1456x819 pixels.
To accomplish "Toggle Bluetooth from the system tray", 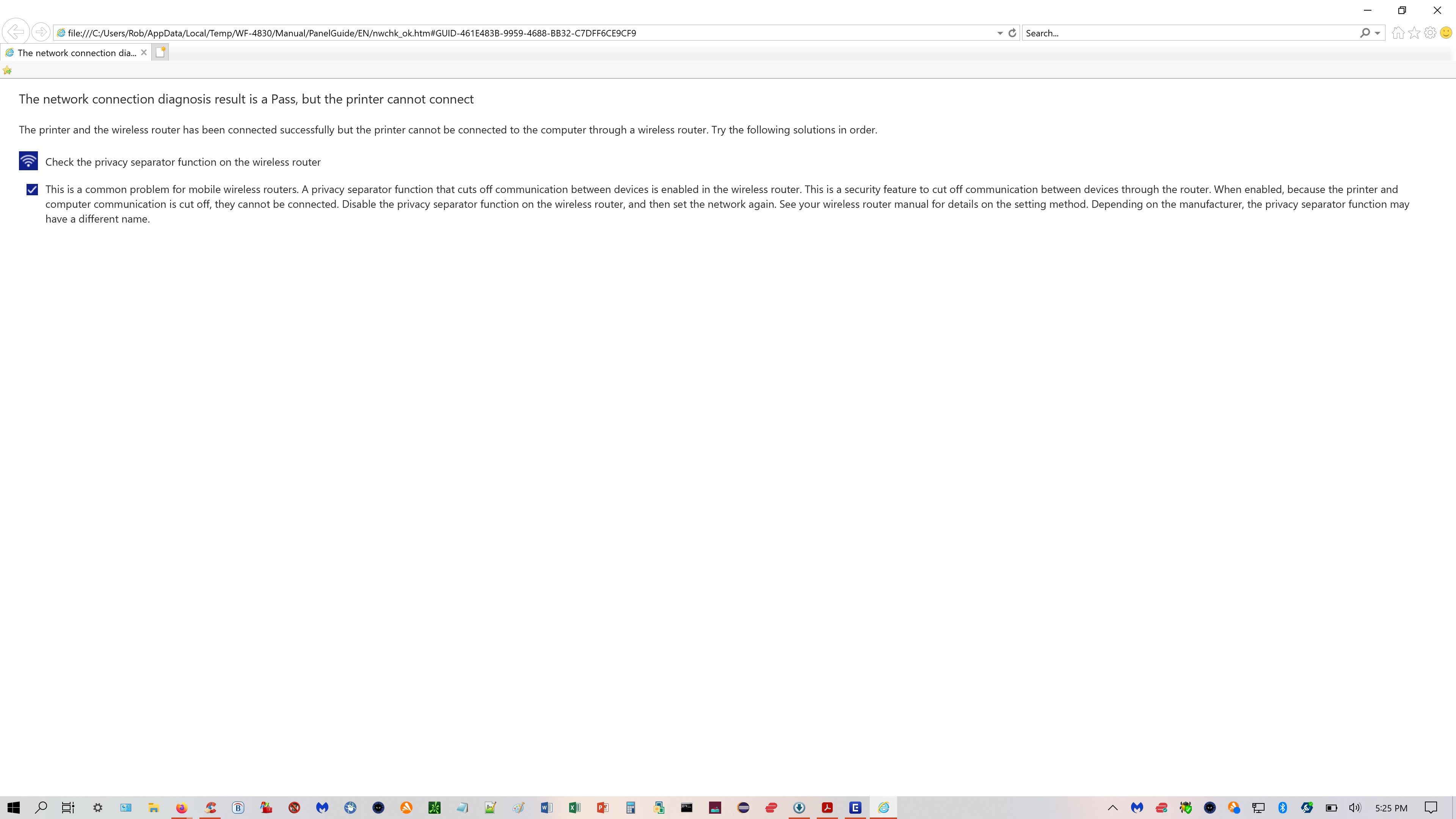I will [1283, 808].
